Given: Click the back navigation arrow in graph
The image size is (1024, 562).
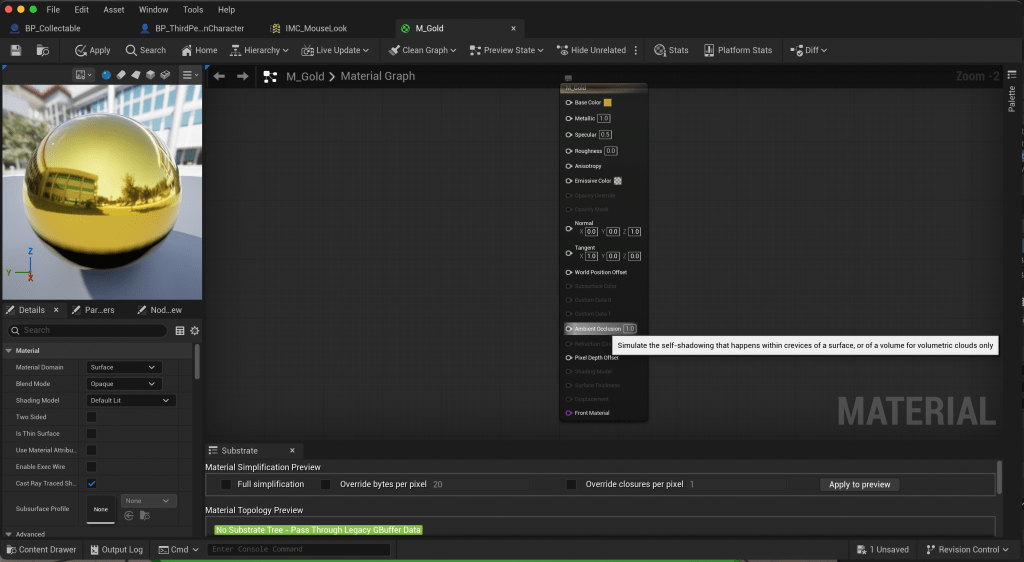Looking at the screenshot, I should click(x=219, y=76).
